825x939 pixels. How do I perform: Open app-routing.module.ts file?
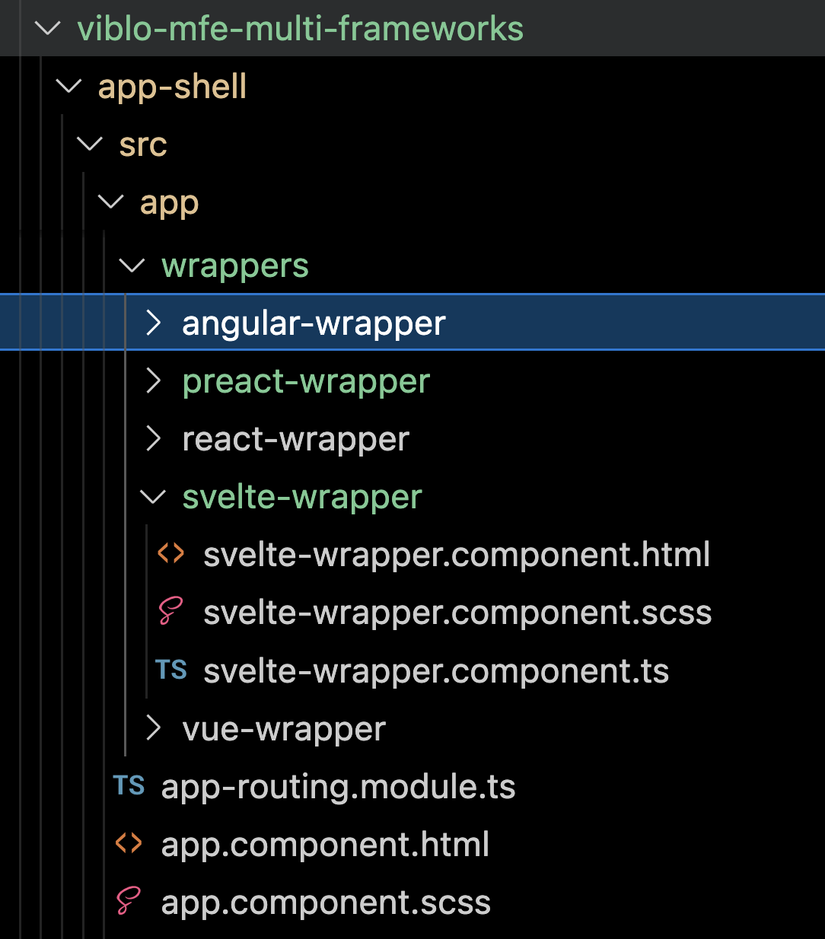[338, 786]
